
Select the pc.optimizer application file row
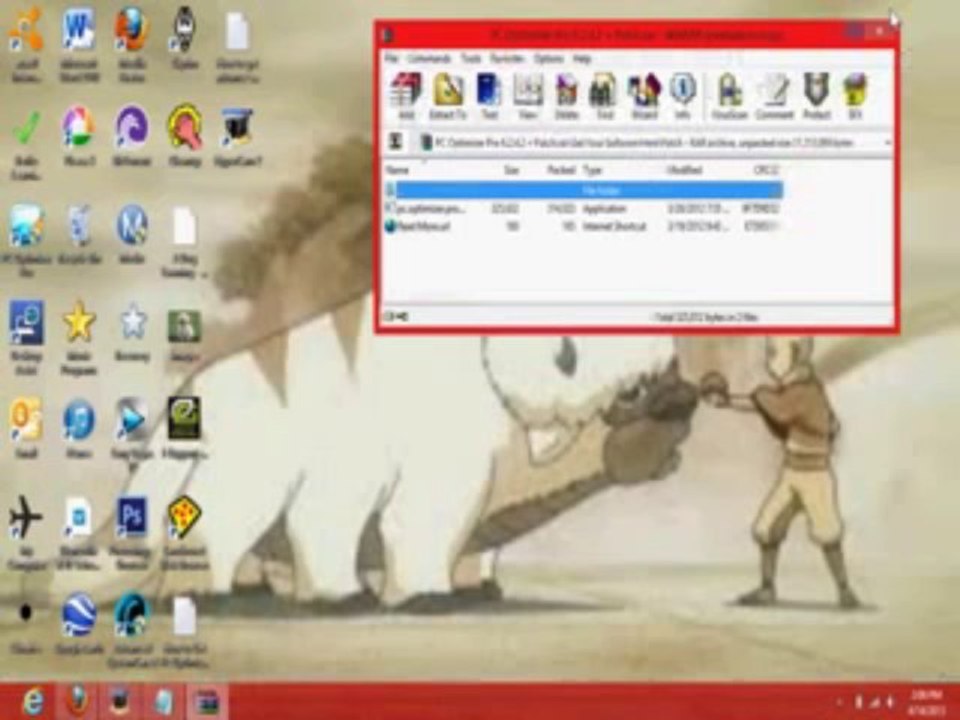[583, 209]
